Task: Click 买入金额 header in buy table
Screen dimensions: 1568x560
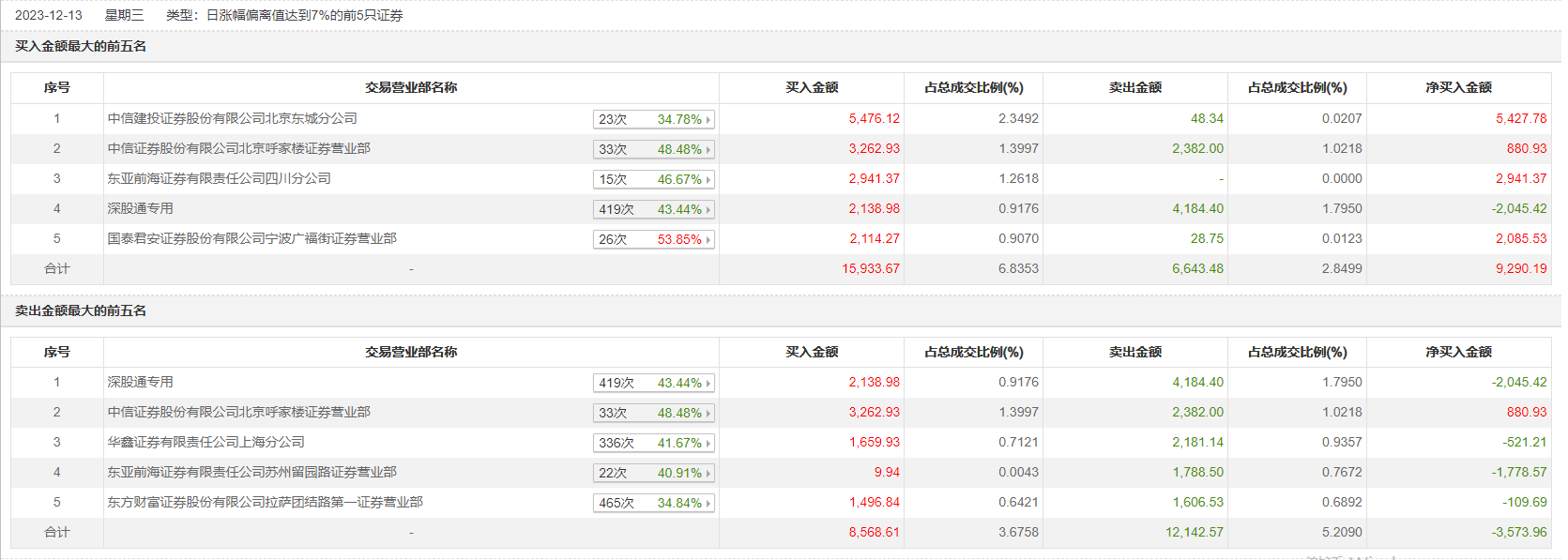Action: coord(812,87)
